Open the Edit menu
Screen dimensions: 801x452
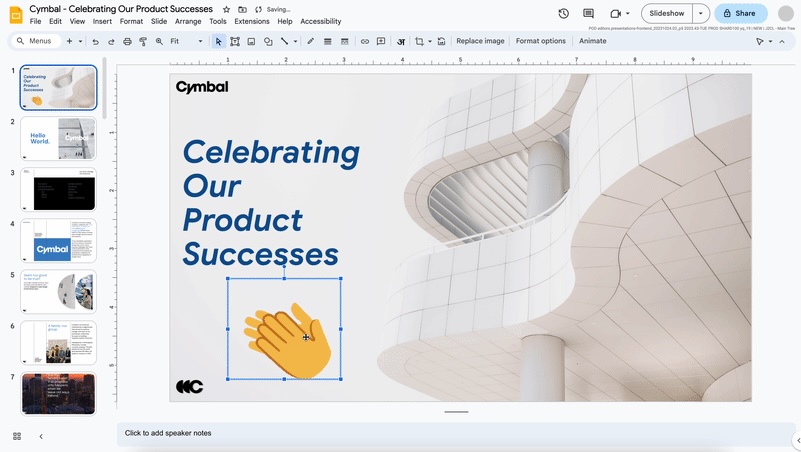click(55, 21)
